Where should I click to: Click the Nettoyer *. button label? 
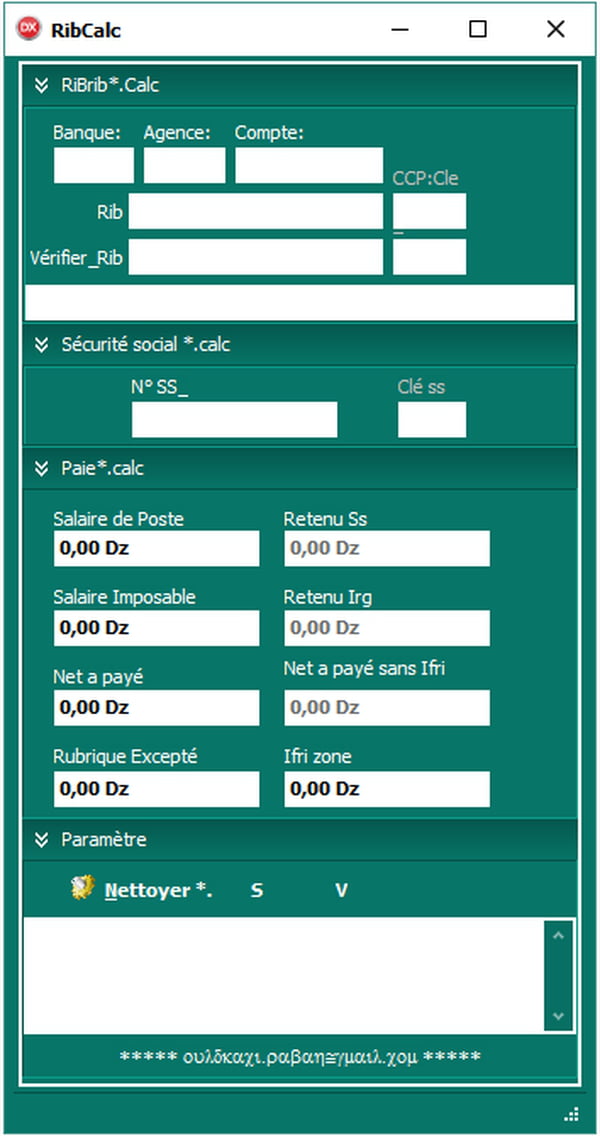(x=159, y=890)
